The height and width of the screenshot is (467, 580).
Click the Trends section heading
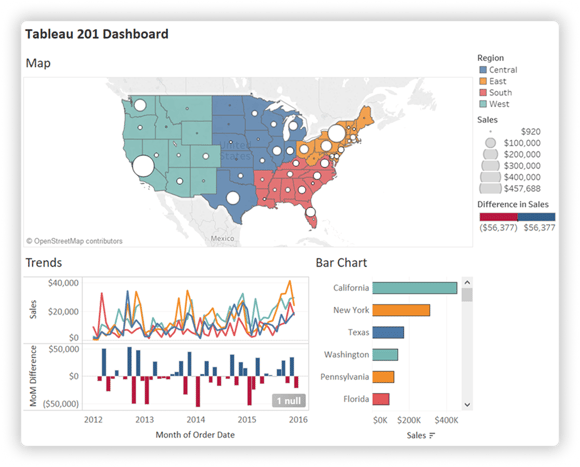(44, 263)
